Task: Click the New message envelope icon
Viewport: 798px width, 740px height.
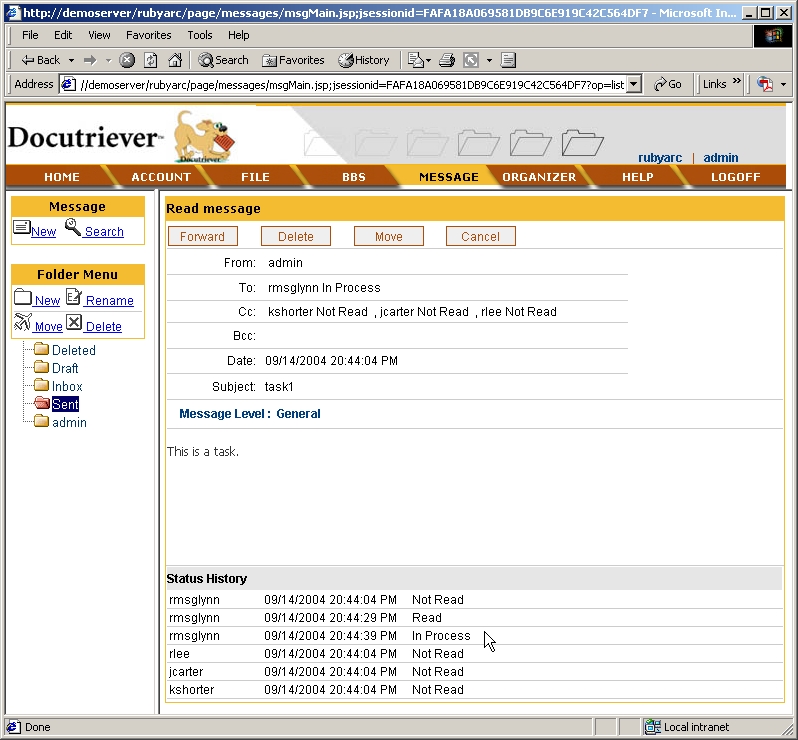Action: coord(21,228)
